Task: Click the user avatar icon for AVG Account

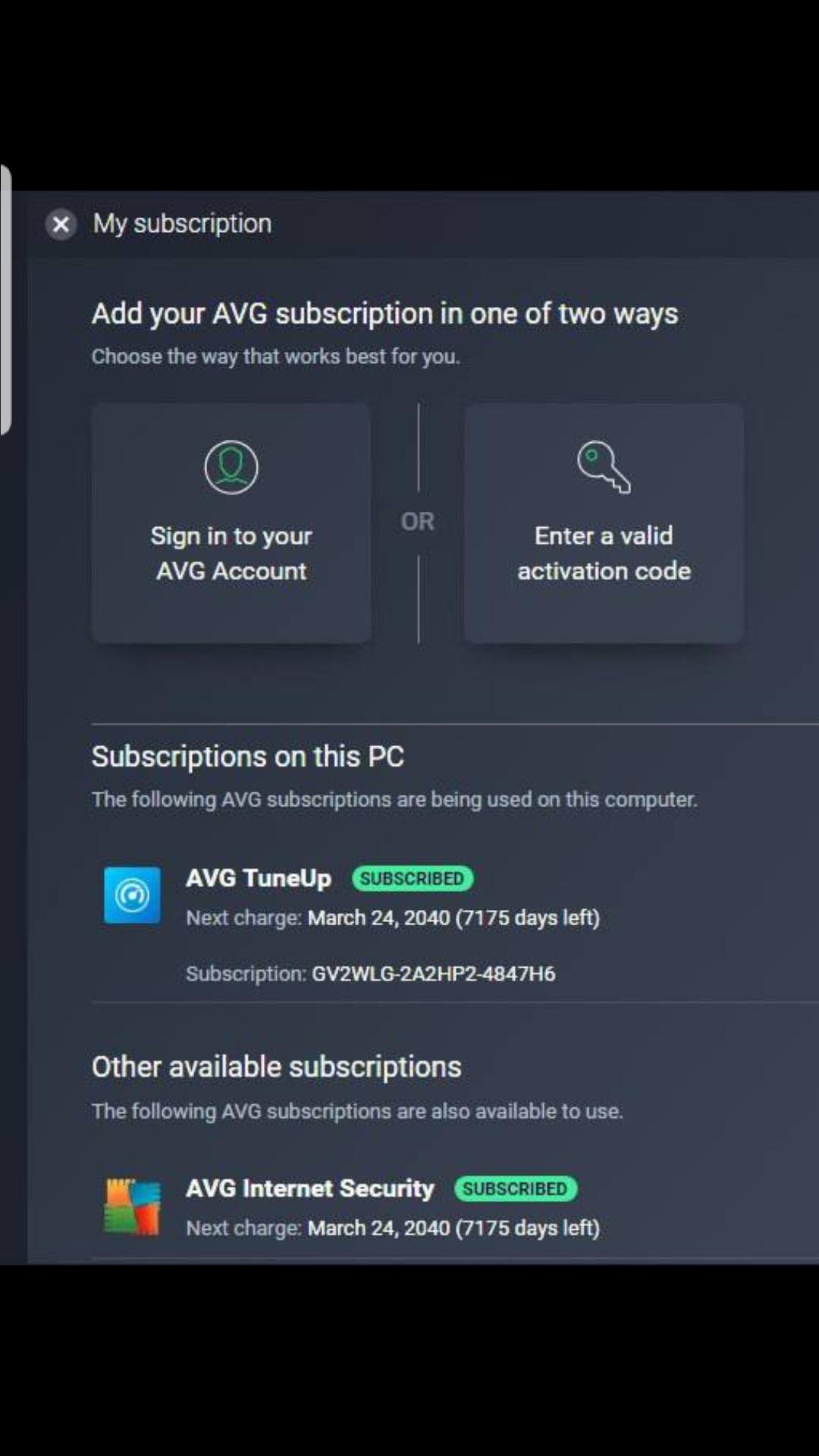Action: pos(231,467)
